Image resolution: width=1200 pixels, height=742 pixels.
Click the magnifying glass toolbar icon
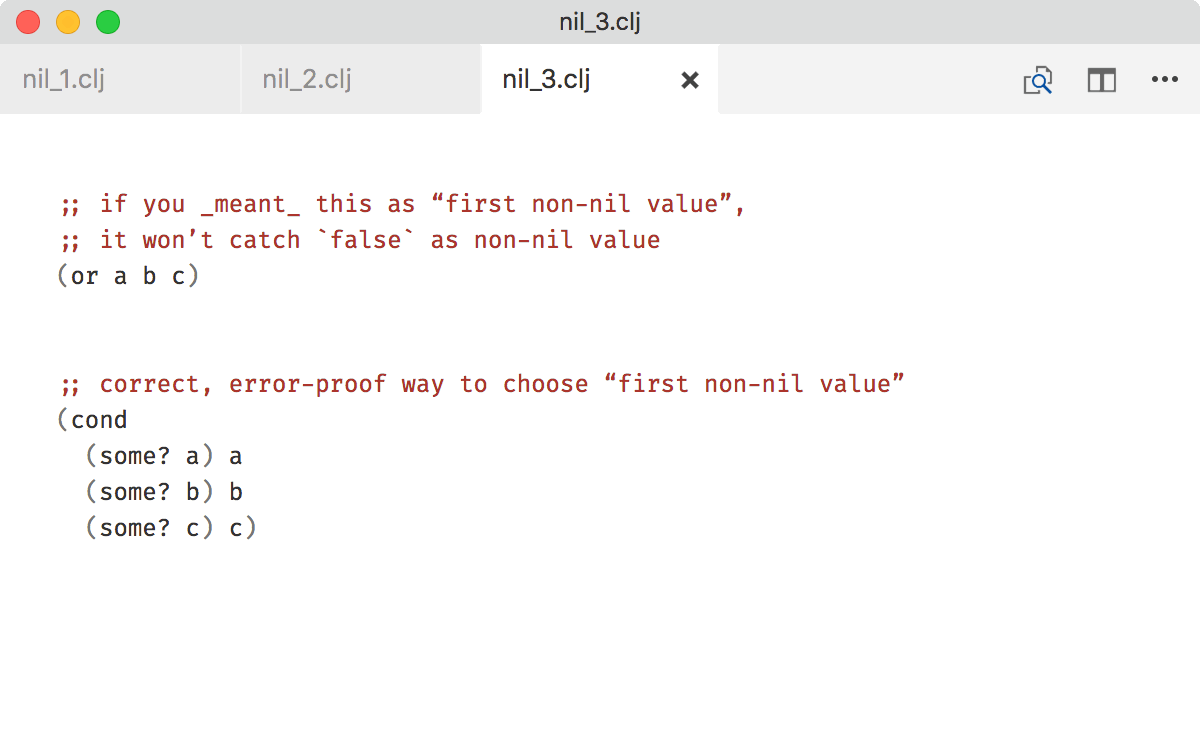coord(1038,80)
